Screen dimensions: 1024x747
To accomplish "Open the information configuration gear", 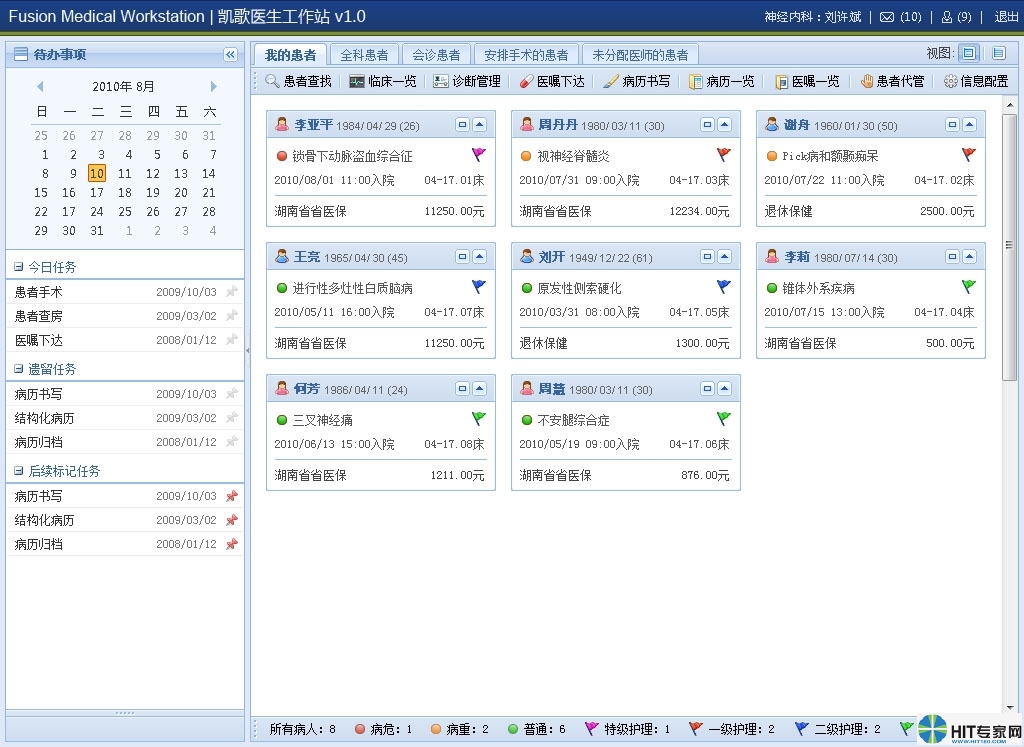I will coord(950,81).
